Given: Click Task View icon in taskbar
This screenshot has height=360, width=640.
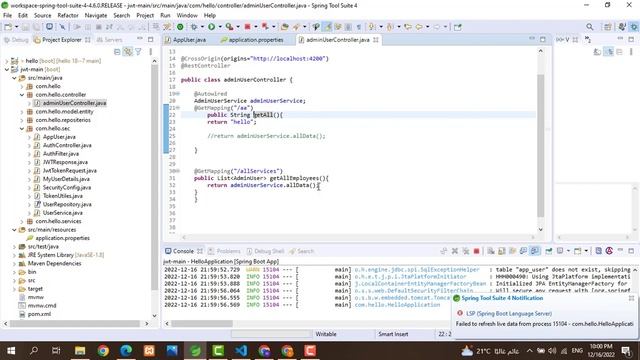Looking at the screenshot, I should coord(56,351).
